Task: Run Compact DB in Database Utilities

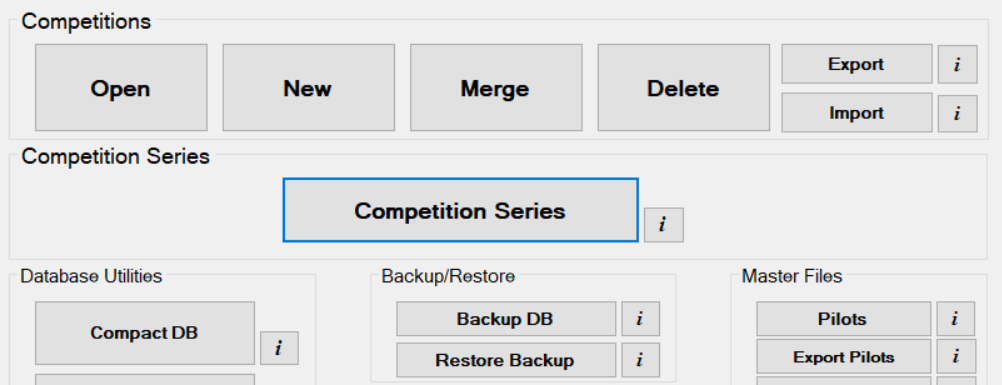Action: 145,333
